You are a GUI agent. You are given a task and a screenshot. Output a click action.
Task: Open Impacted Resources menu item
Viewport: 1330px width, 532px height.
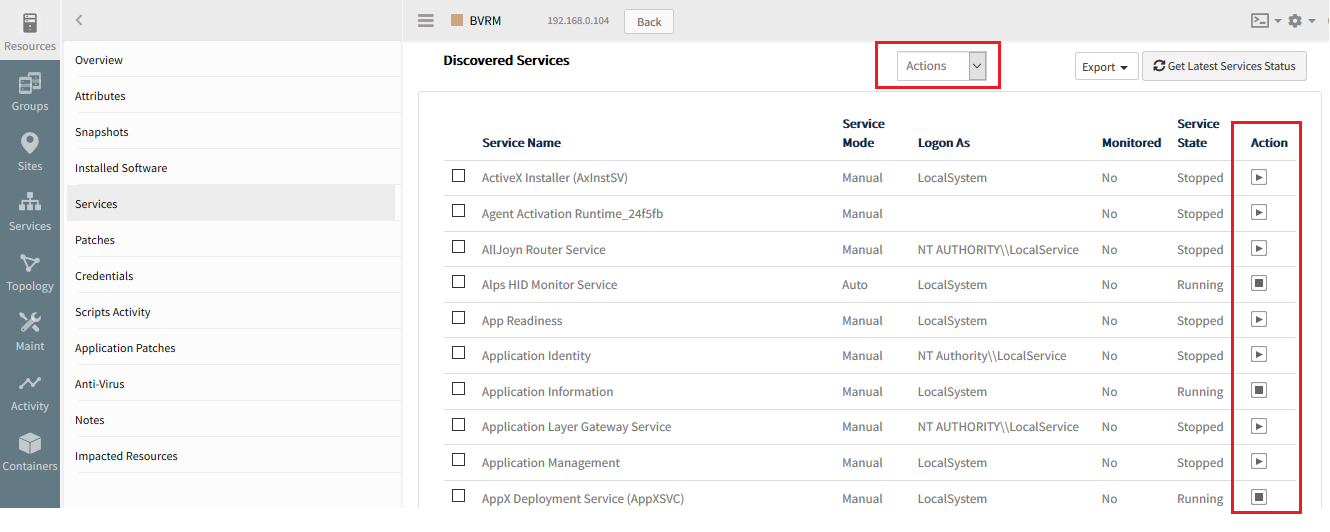pyautogui.click(x=126, y=456)
